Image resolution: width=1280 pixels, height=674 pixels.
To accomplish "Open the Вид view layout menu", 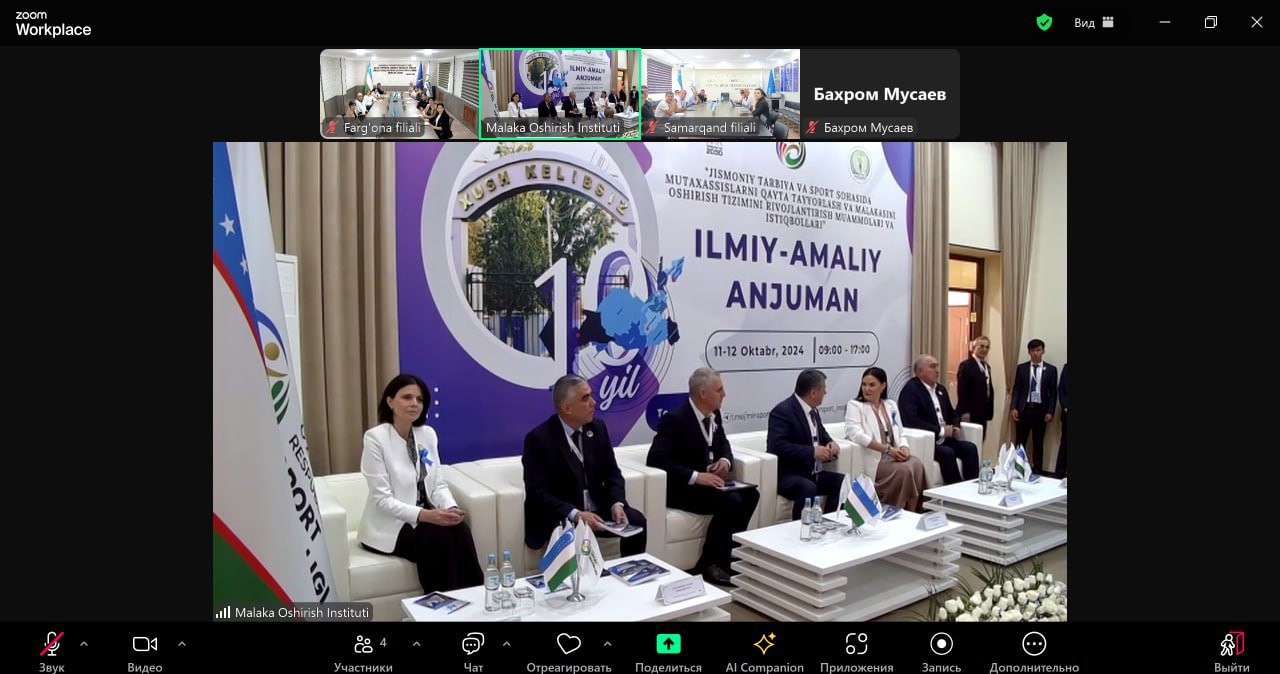I will coord(1094,22).
